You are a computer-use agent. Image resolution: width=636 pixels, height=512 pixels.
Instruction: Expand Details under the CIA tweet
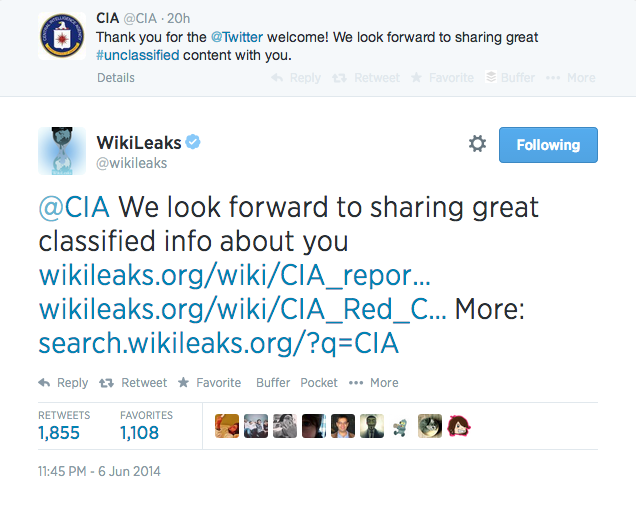click(116, 77)
